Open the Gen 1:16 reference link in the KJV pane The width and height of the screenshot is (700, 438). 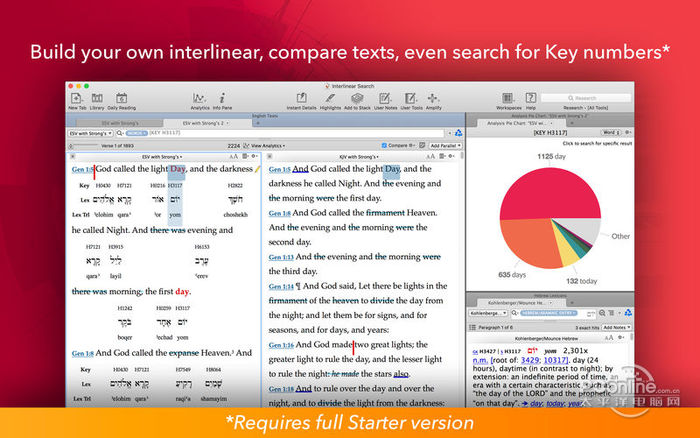(281, 345)
